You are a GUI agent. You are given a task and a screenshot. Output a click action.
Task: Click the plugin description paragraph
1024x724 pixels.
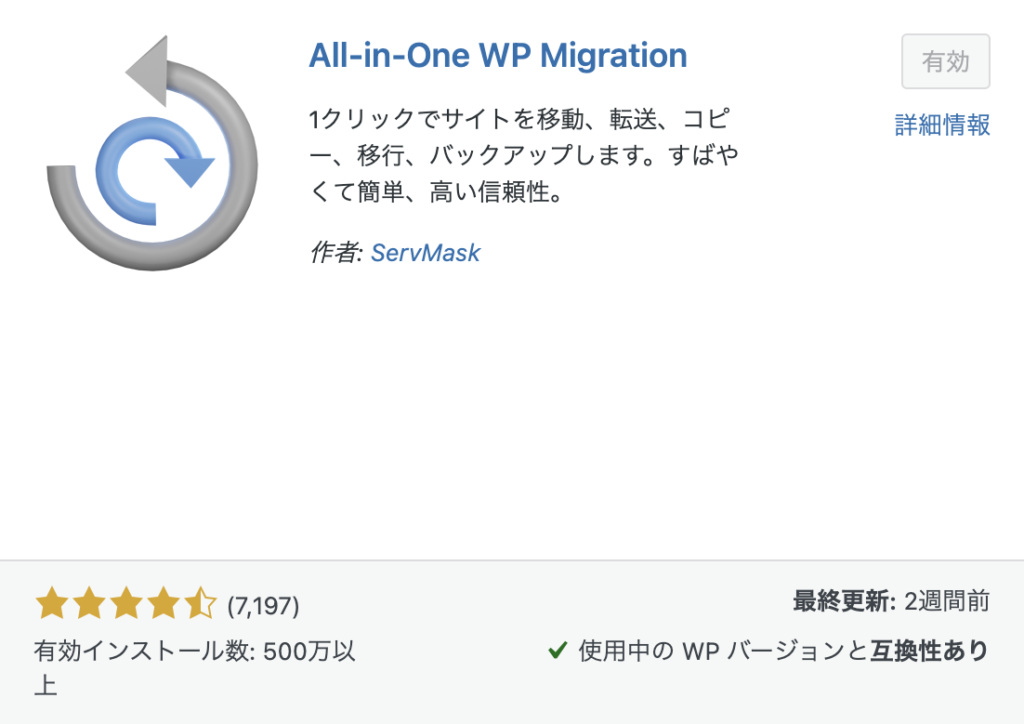(524, 155)
